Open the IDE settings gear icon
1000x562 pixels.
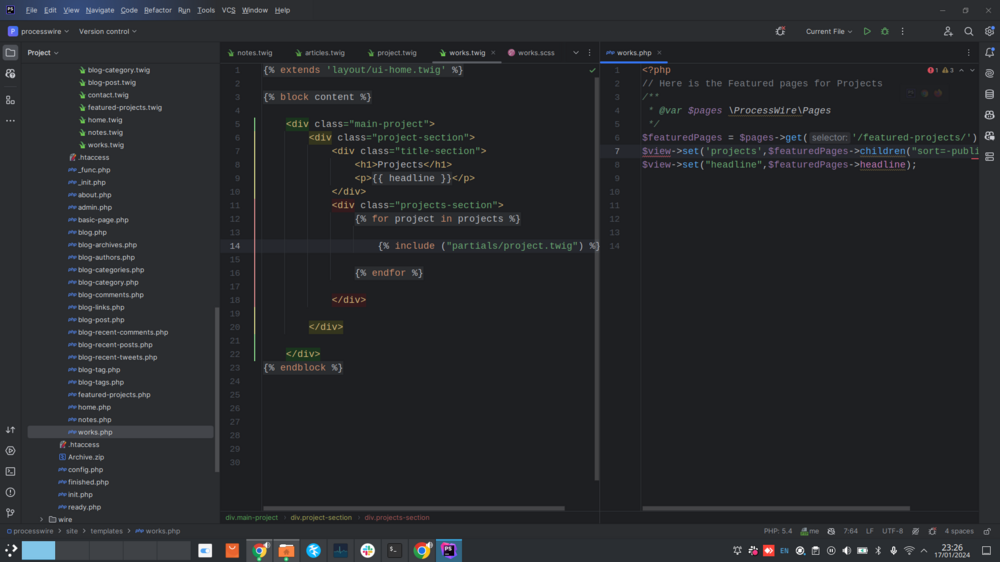pos(989,31)
